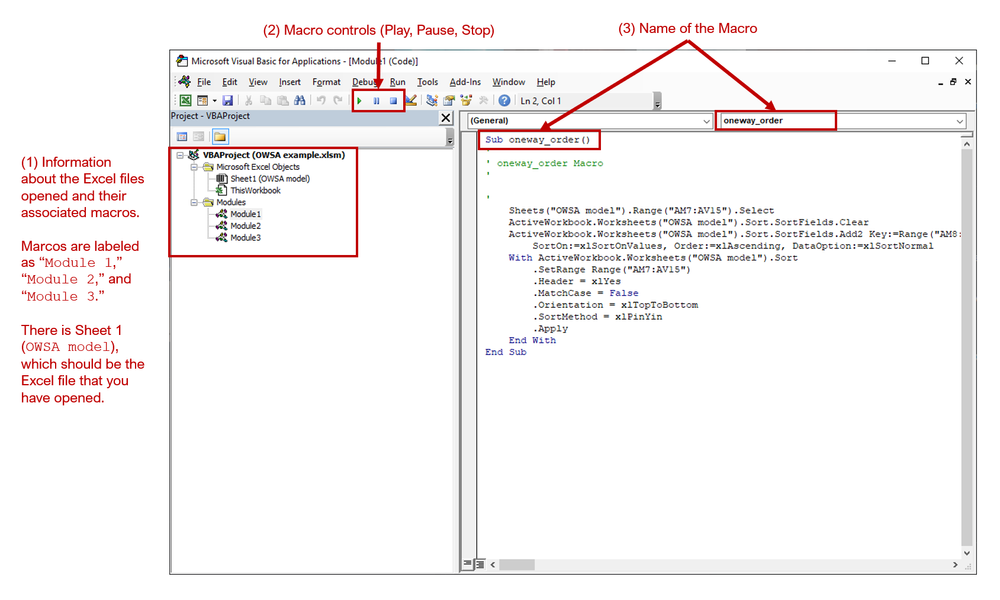The width and height of the screenshot is (1000, 600).
Task: Click the Run Sub/UserForm play icon
Action: pyautogui.click(x=360, y=100)
